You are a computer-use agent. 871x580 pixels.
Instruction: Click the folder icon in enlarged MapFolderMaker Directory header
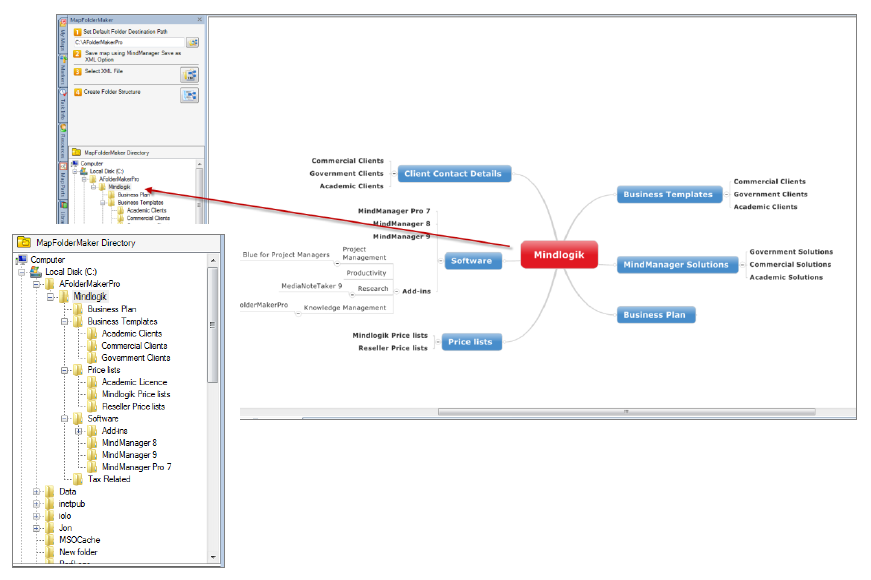coord(24,242)
